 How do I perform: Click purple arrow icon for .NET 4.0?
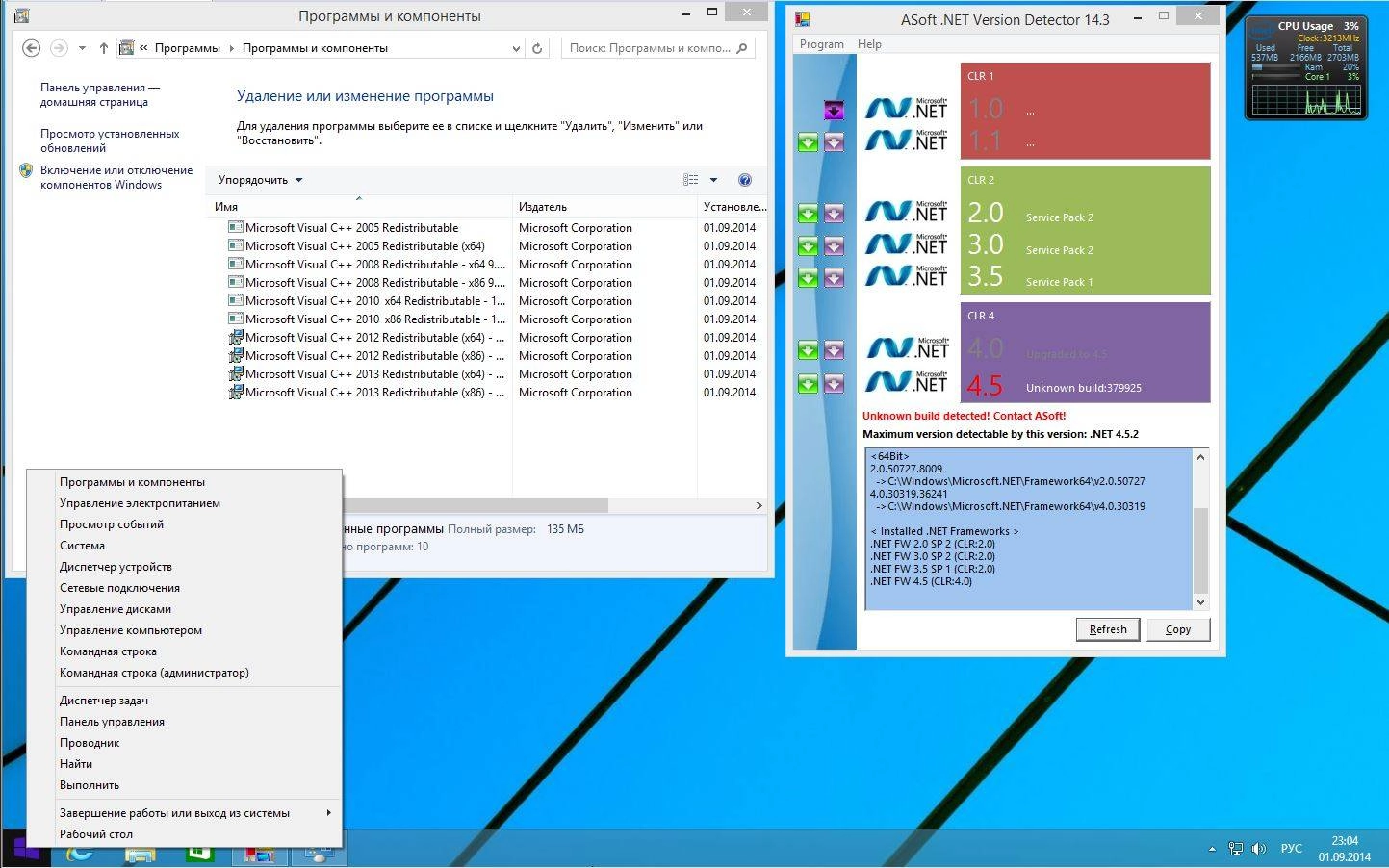(x=834, y=350)
